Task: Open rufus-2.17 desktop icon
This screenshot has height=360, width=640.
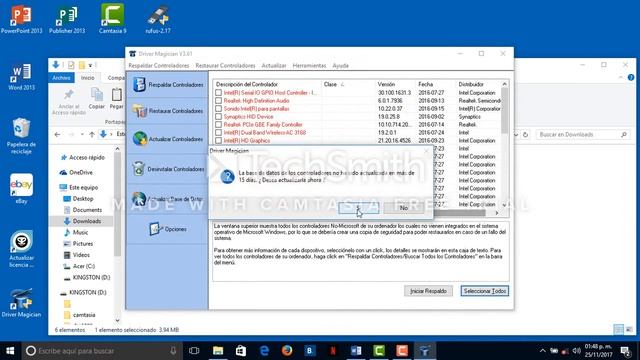Action: click(x=158, y=19)
